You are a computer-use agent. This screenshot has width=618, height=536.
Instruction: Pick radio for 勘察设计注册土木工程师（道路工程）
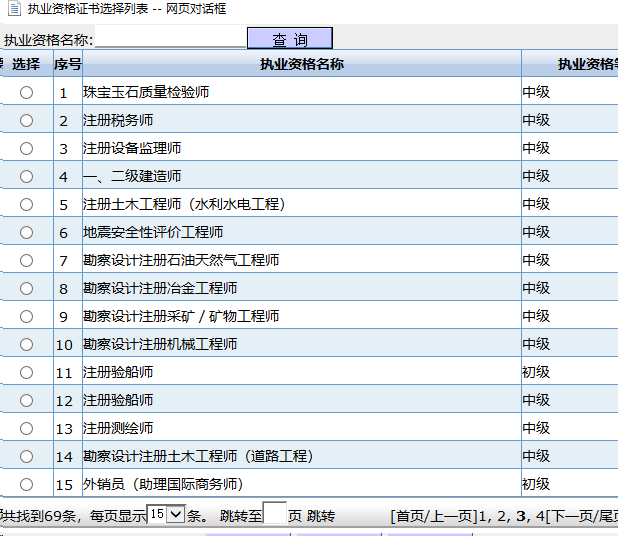tap(26, 456)
